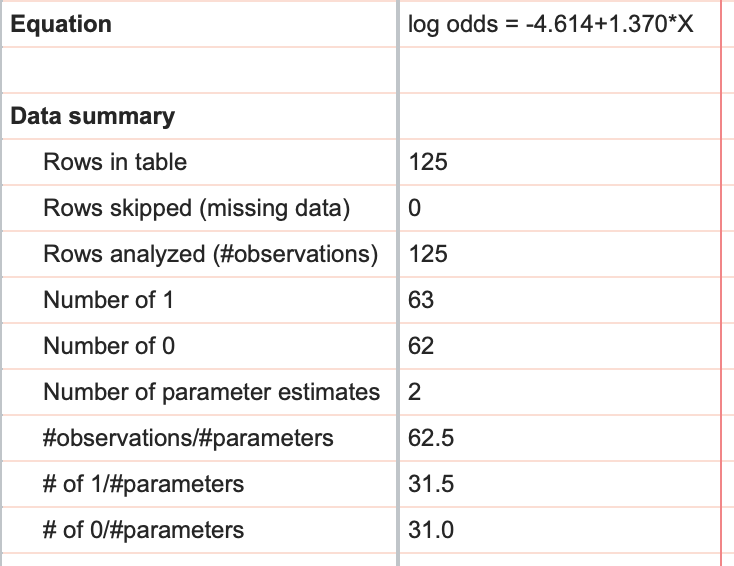The image size is (734, 566).
Task: Click the Rows analyzed value 125
Action: (428, 254)
